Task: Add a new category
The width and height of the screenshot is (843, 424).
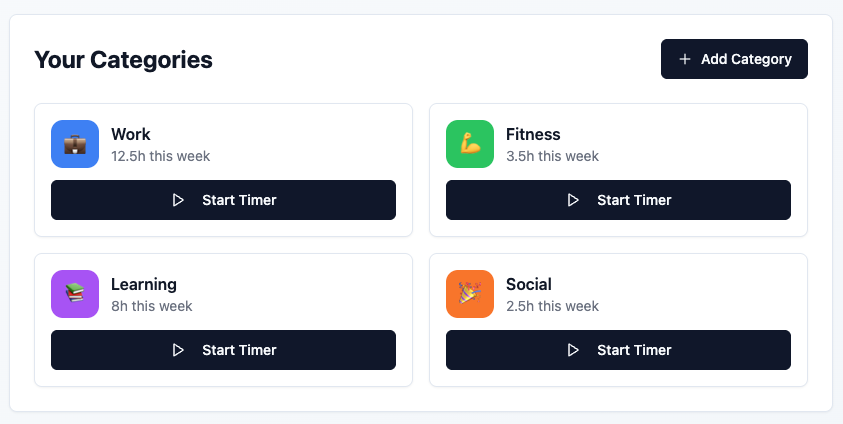Action: (734, 59)
